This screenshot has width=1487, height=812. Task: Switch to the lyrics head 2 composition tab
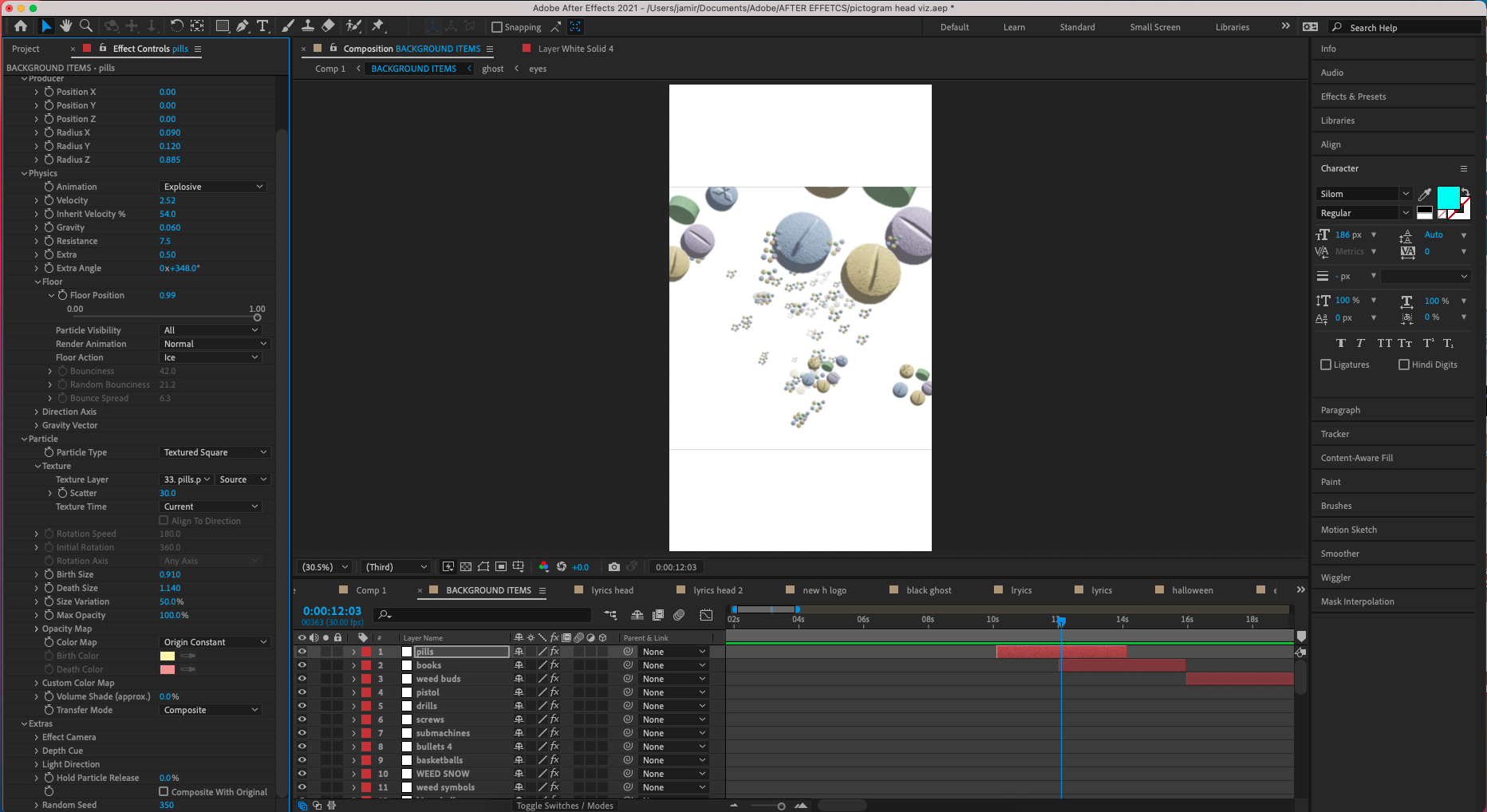(718, 590)
